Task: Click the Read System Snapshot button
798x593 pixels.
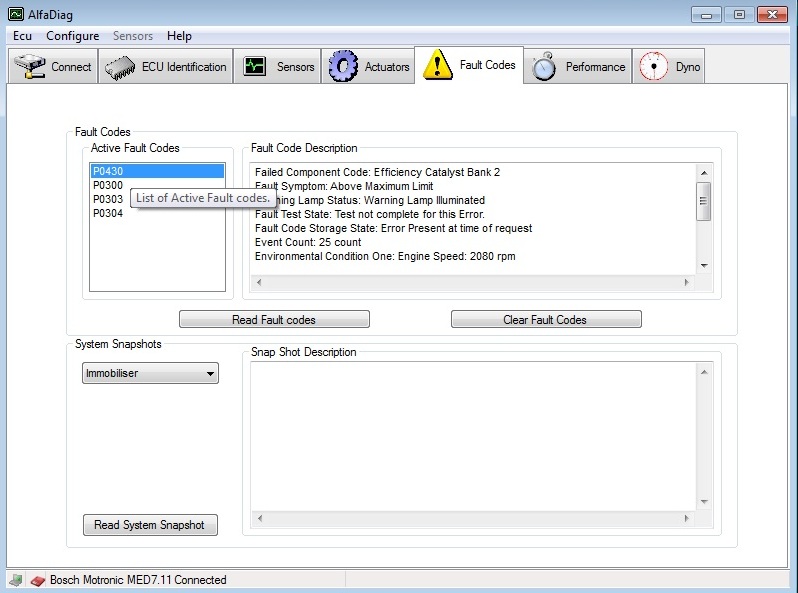Action: click(150, 525)
